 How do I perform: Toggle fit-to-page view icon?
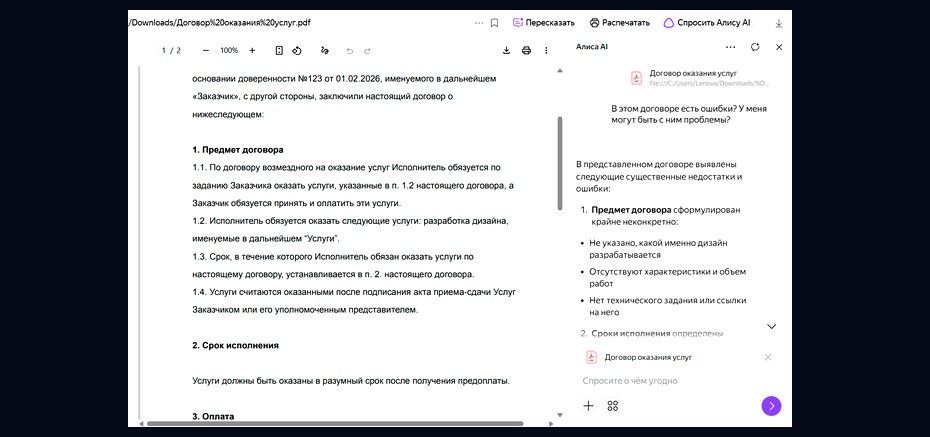pos(279,50)
